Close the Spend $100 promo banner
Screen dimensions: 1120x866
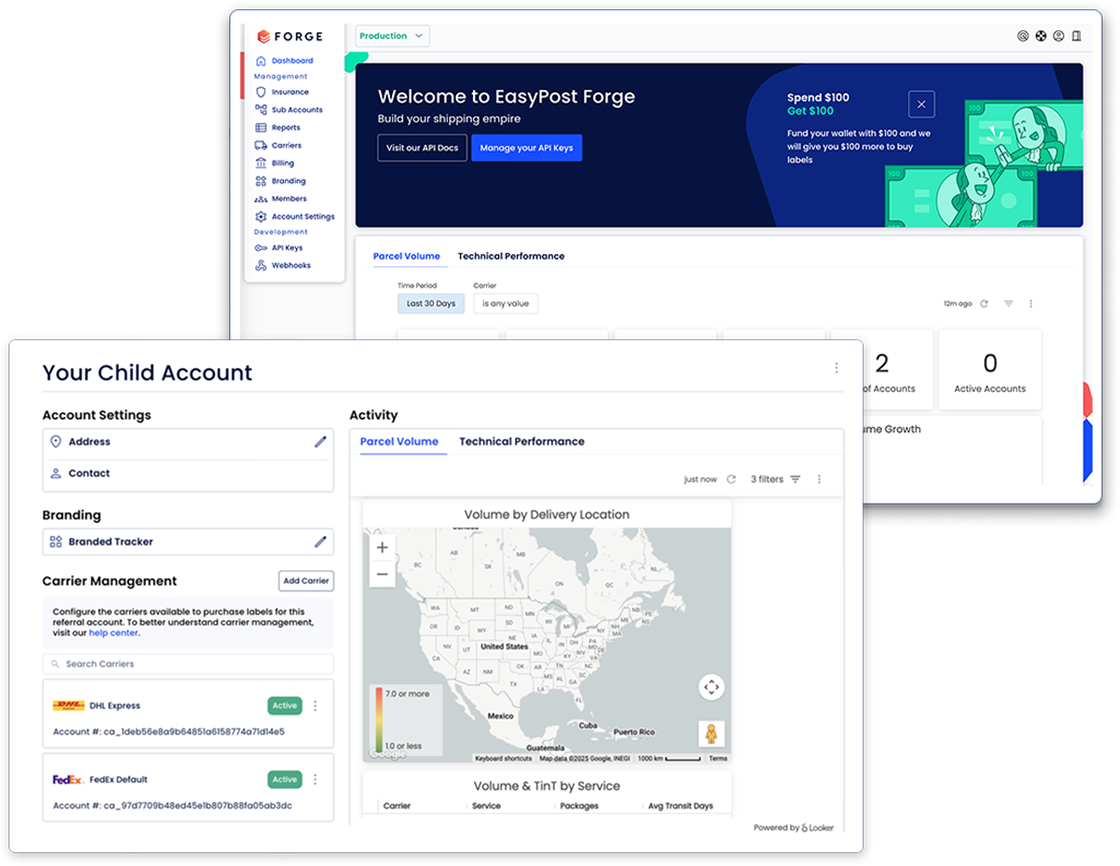pos(921,104)
